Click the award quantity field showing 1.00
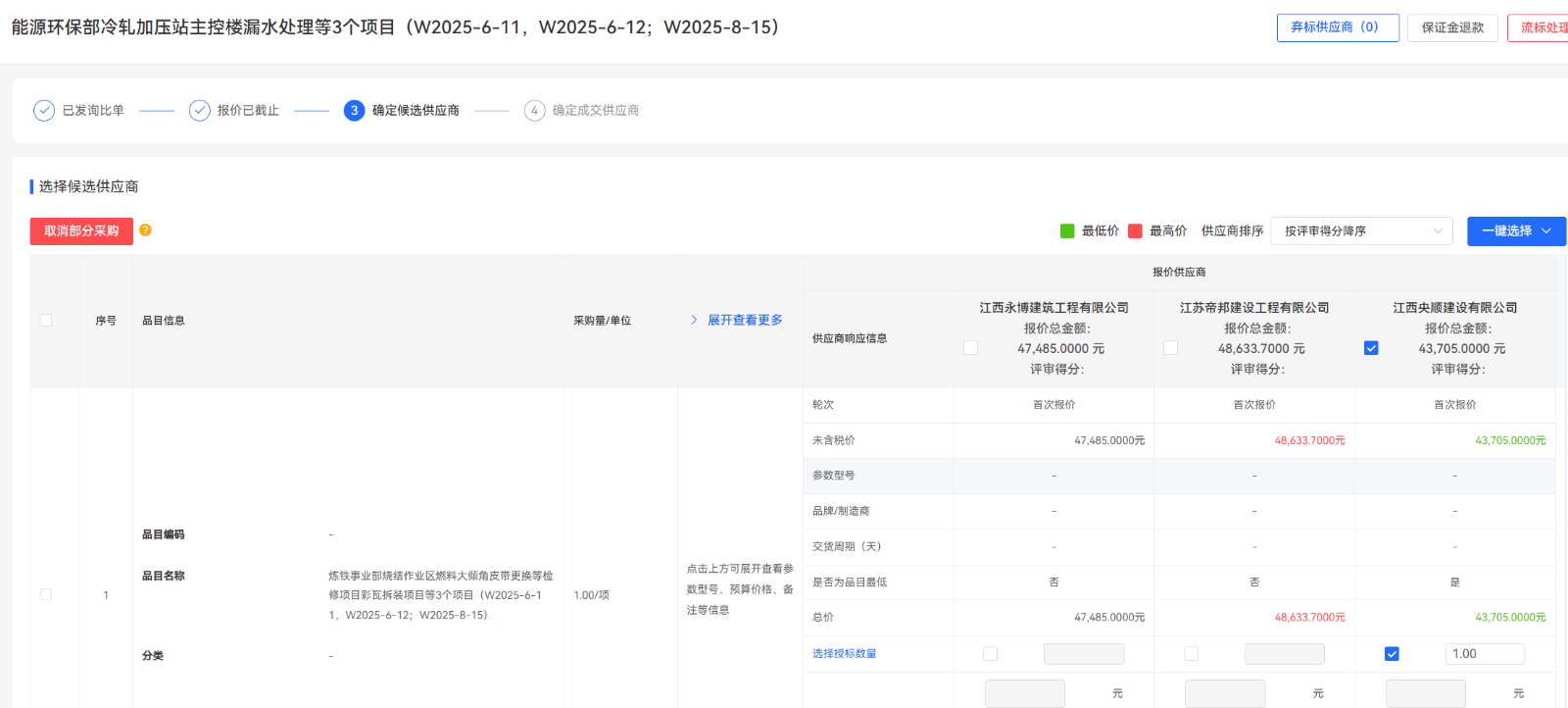1568x708 pixels. [1485, 654]
